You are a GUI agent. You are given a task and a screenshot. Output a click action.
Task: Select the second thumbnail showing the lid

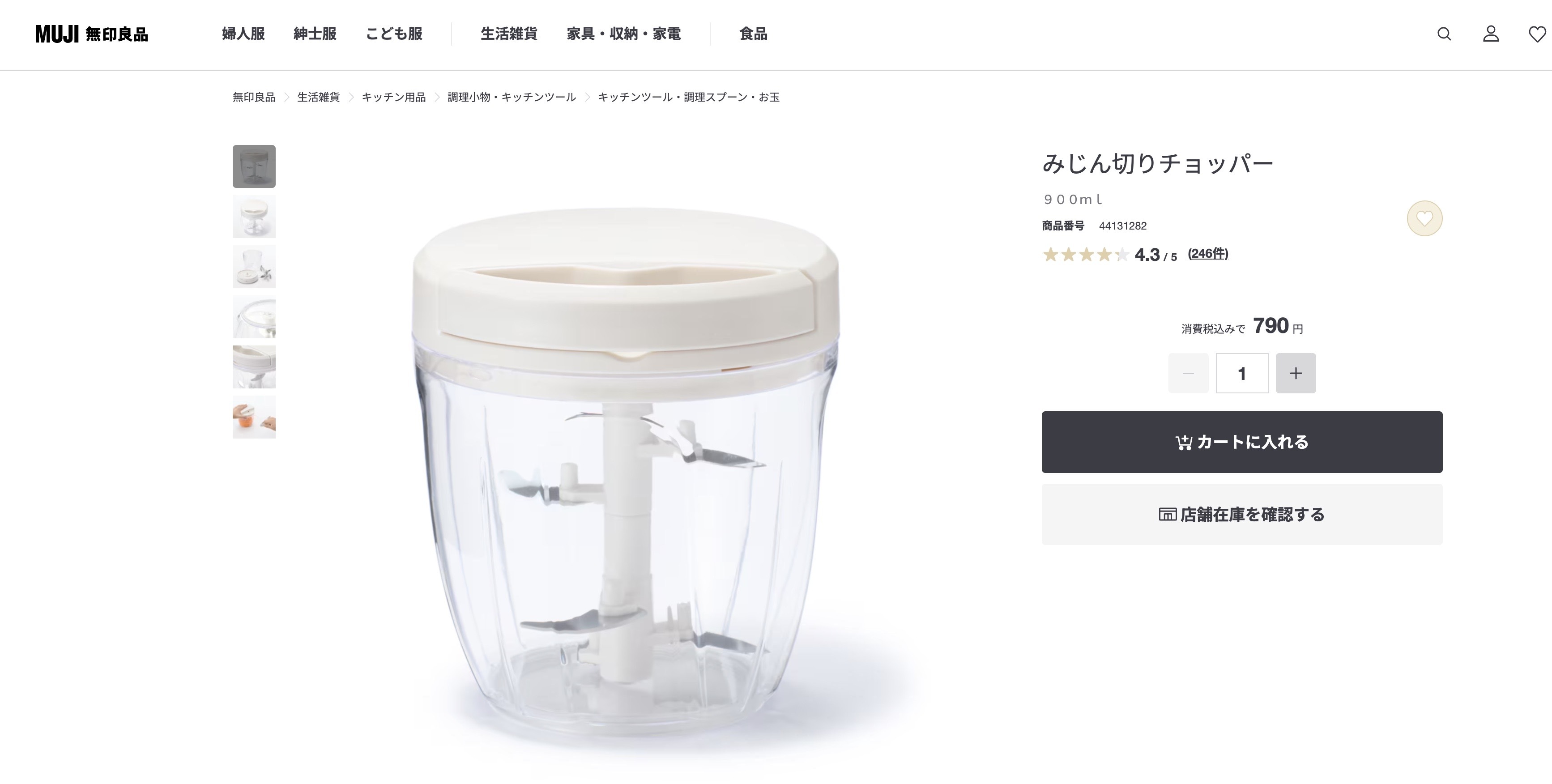tap(254, 216)
